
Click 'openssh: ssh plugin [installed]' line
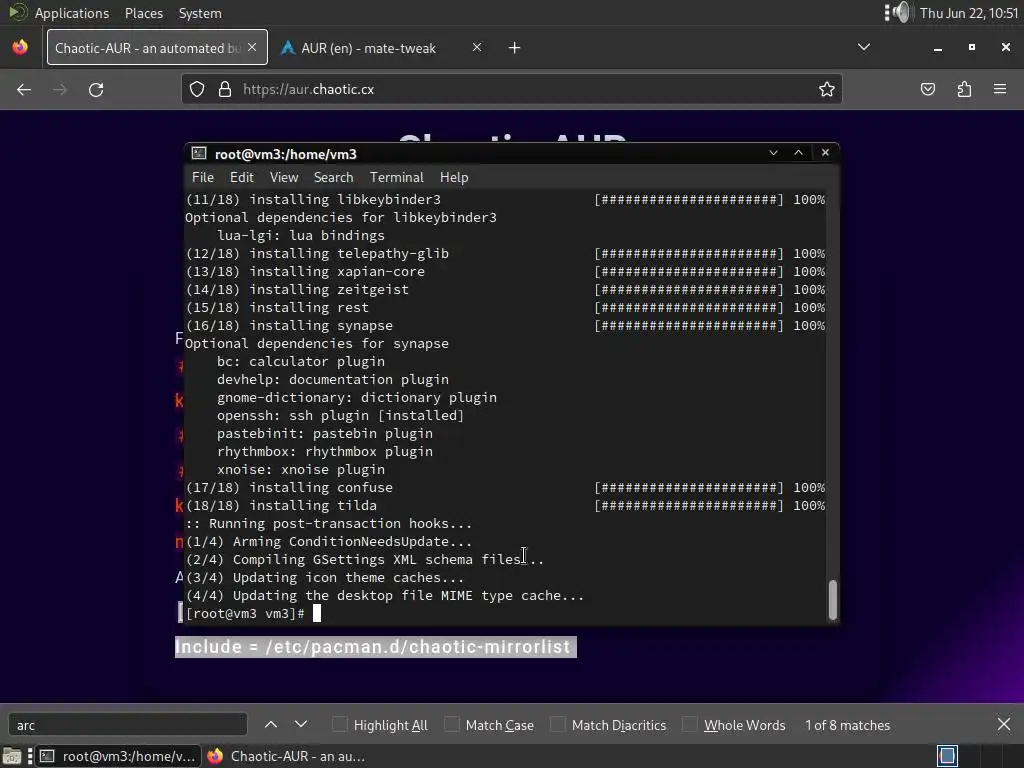tap(340, 415)
